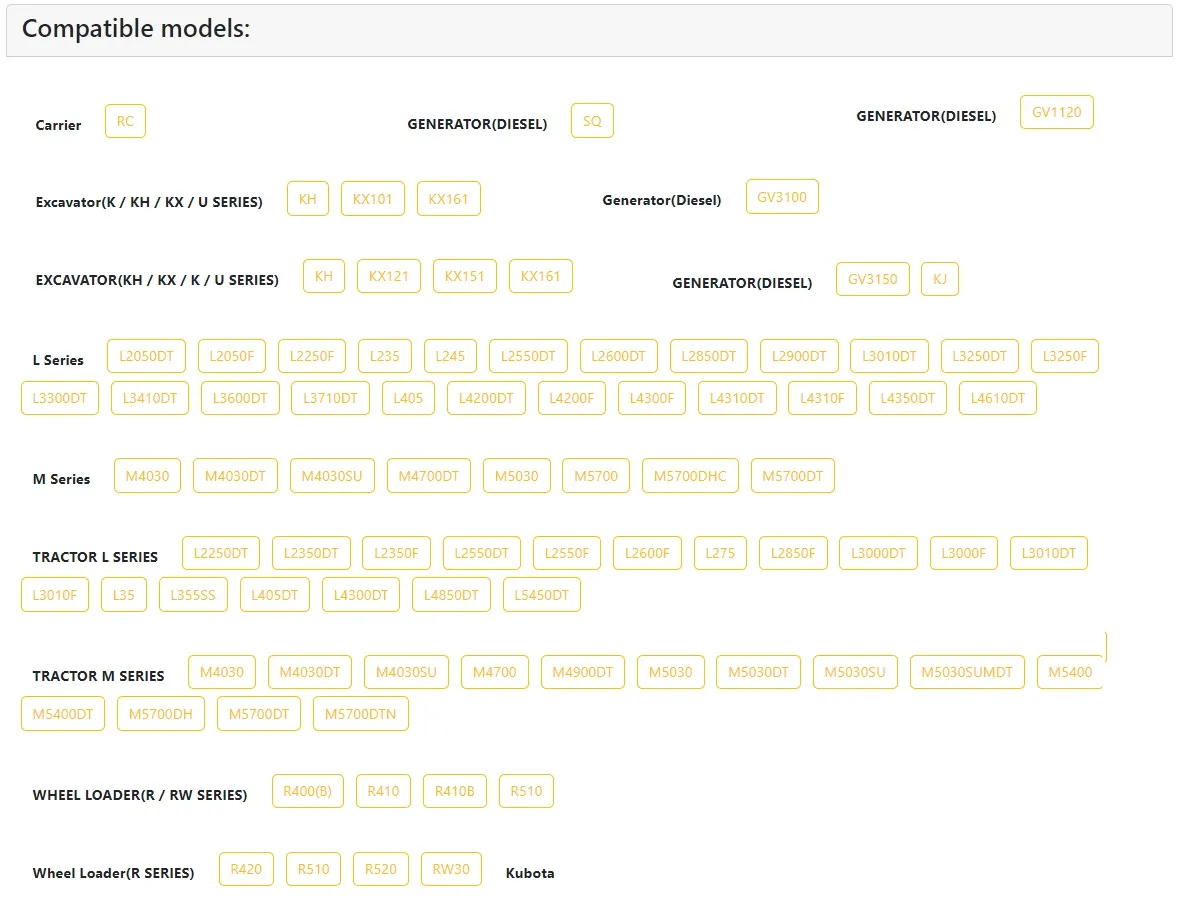The height and width of the screenshot is (897, 1182).
Task: Click the KJ generator tag
Action: [939, 280]
